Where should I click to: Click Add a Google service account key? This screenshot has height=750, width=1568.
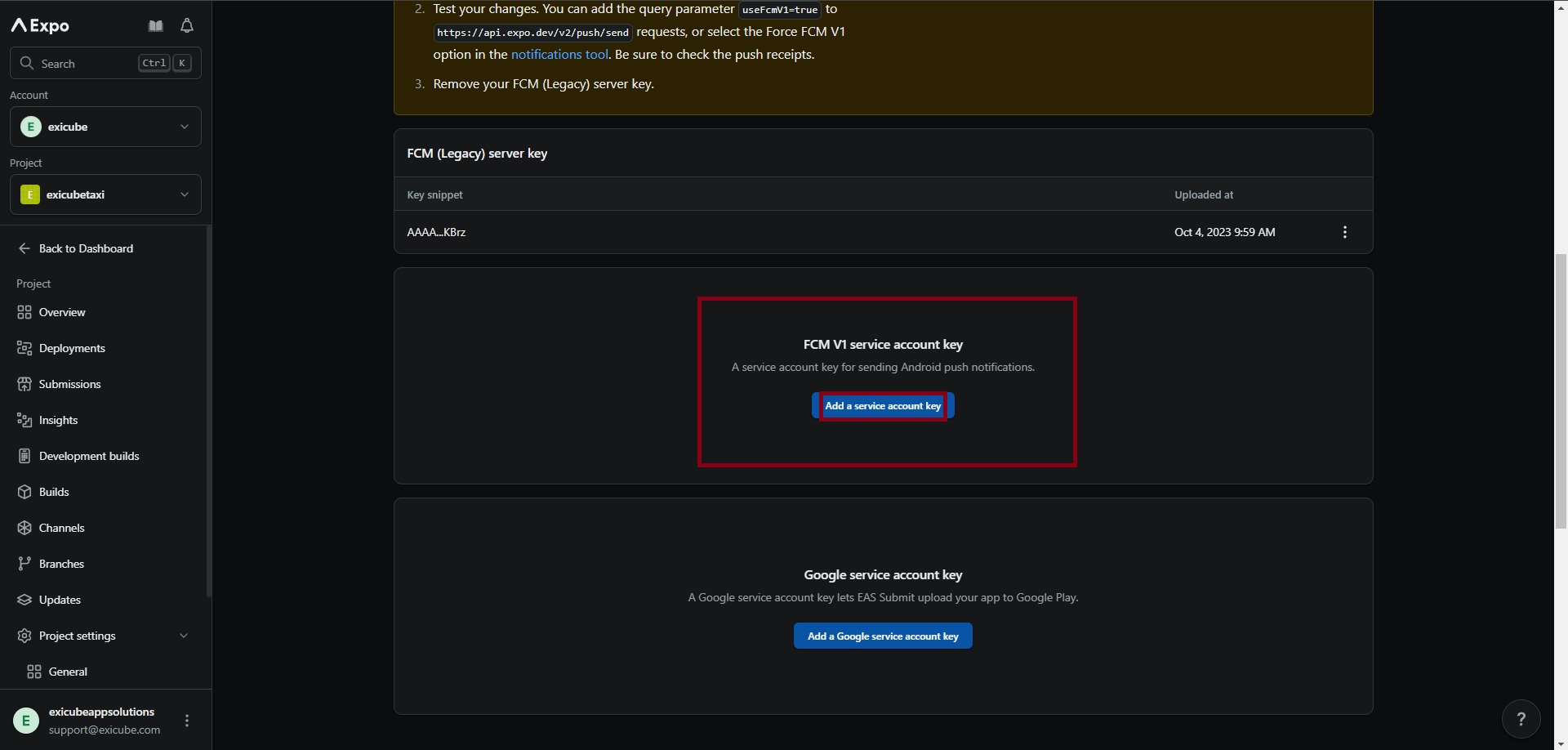(x=883, y=636)
